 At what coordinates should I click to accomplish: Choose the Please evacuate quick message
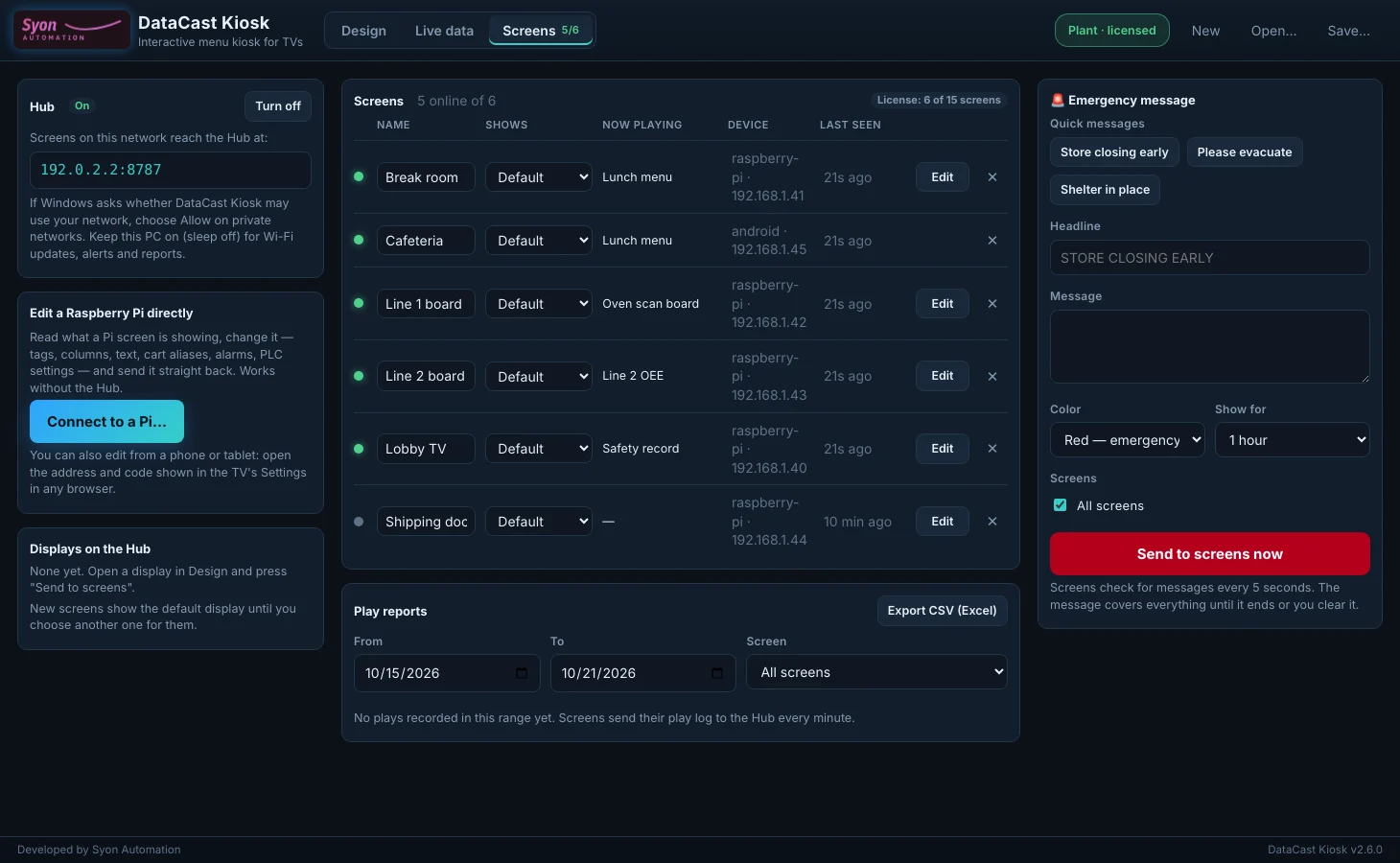pyautogui.click(x=1245, y=152)
